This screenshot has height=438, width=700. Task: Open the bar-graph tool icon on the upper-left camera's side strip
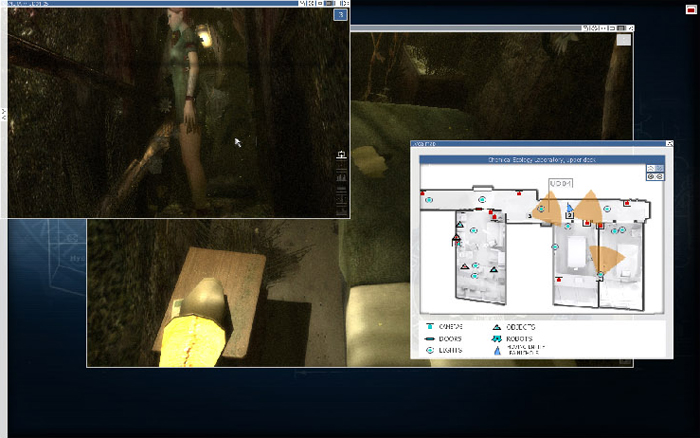tap(342, 177)
